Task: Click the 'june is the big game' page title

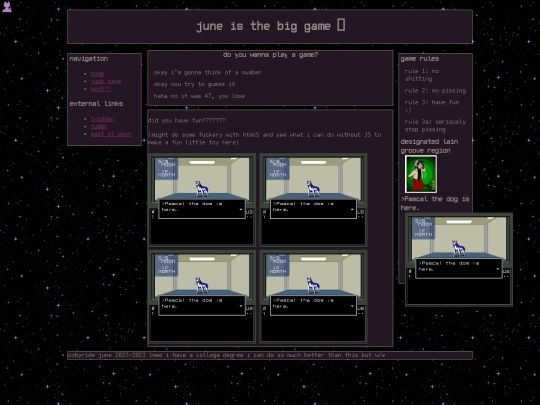Action: tap(270, 26)
